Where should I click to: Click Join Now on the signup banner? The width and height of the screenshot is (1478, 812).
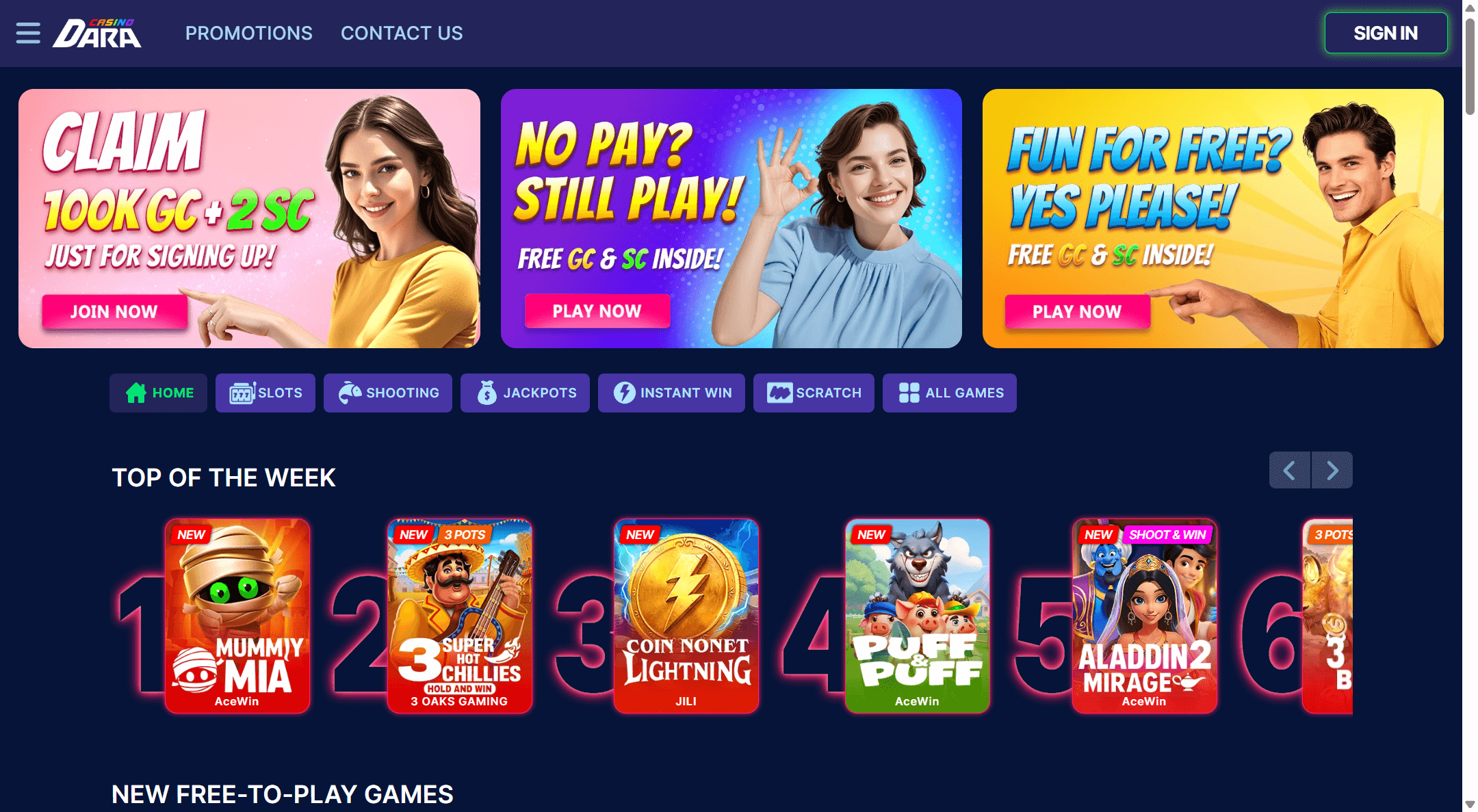114,312
